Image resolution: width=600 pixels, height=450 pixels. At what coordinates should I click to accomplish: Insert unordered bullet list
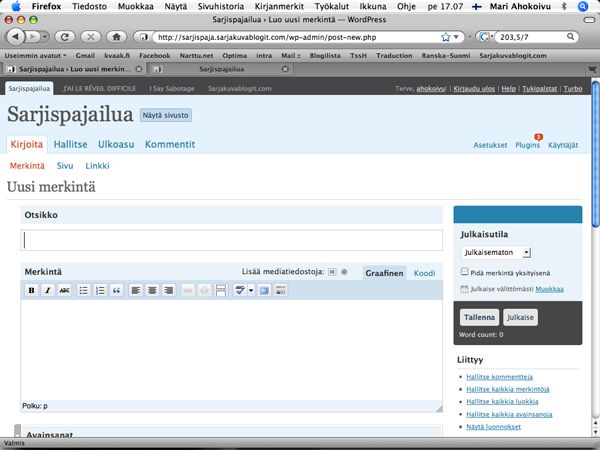click(x=83, y=290)
